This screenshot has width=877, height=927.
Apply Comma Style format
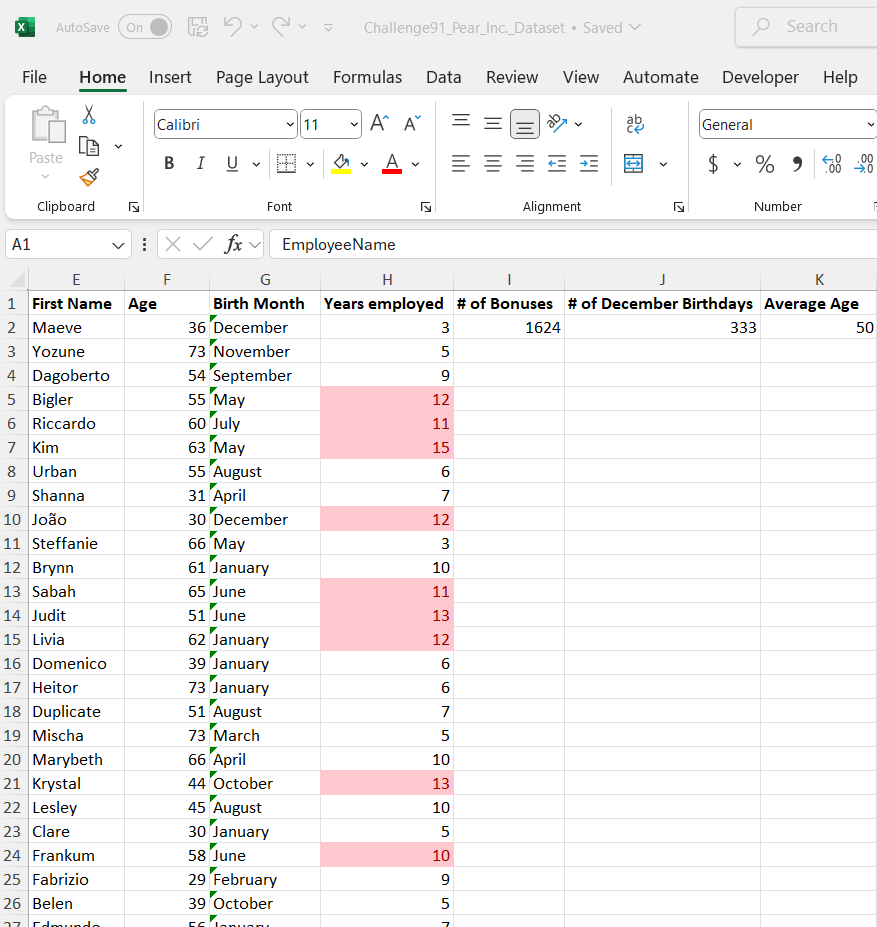click(x=797, y=163)
